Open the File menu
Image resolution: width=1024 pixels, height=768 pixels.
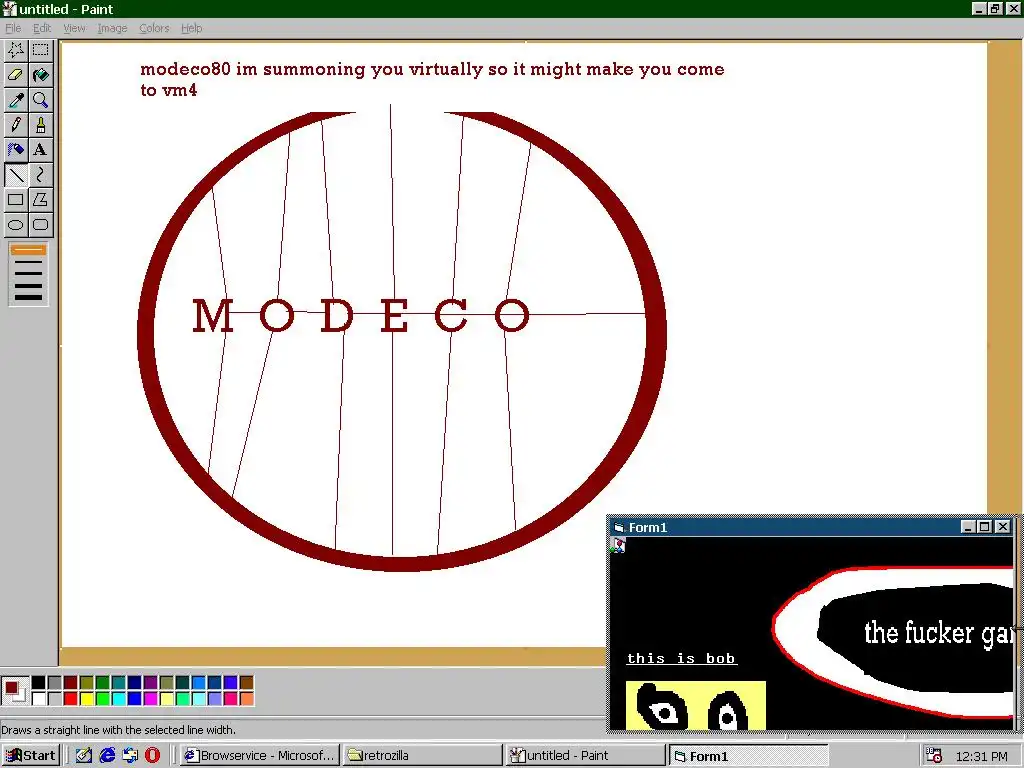click(x=13, y=28)
